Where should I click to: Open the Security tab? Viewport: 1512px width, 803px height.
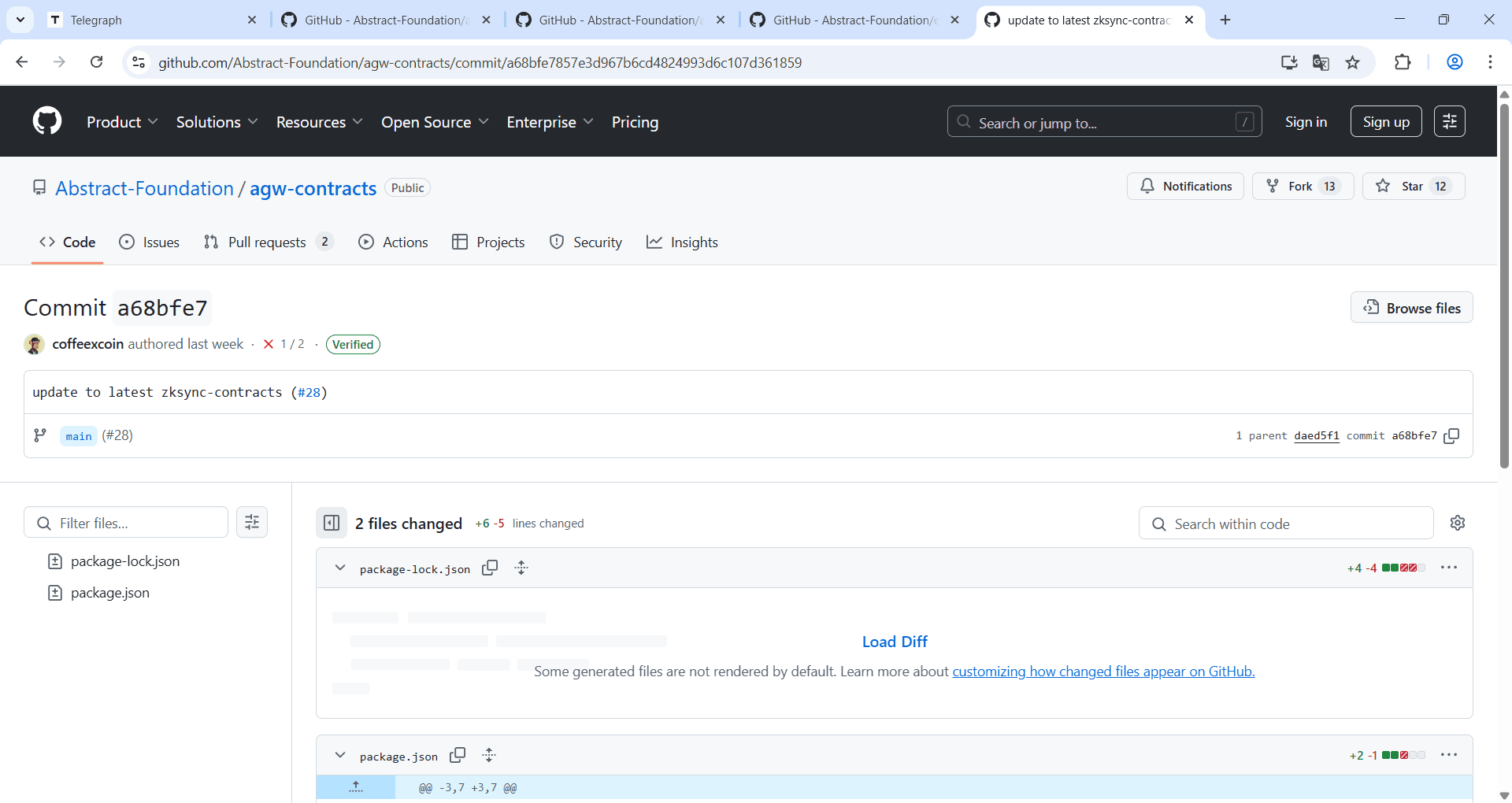click(x=586, y=242)
